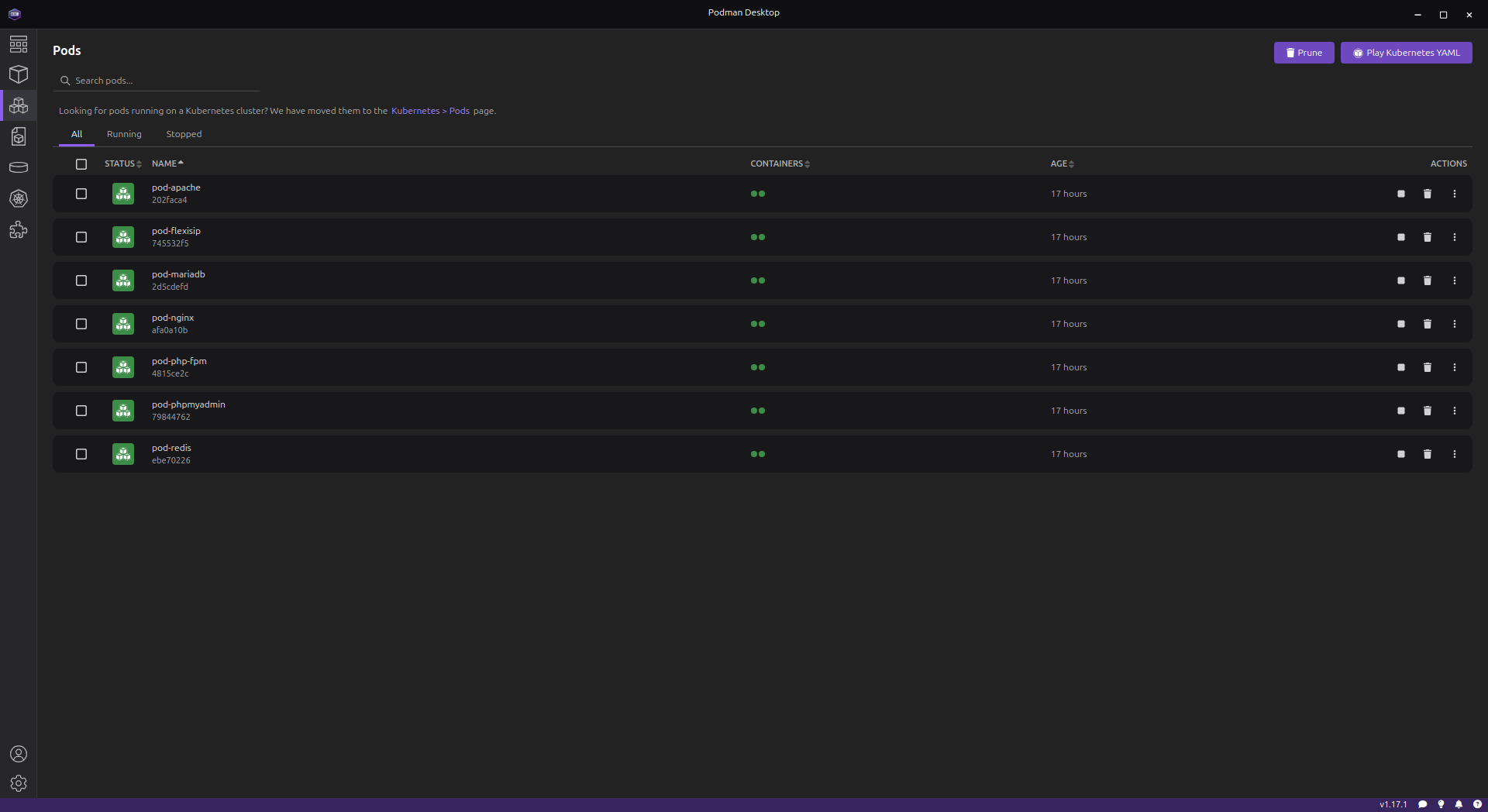Screen dimensions: 1488x812
Task: Check the pod-php-fpm row checkbox
Action: (81, 367)
